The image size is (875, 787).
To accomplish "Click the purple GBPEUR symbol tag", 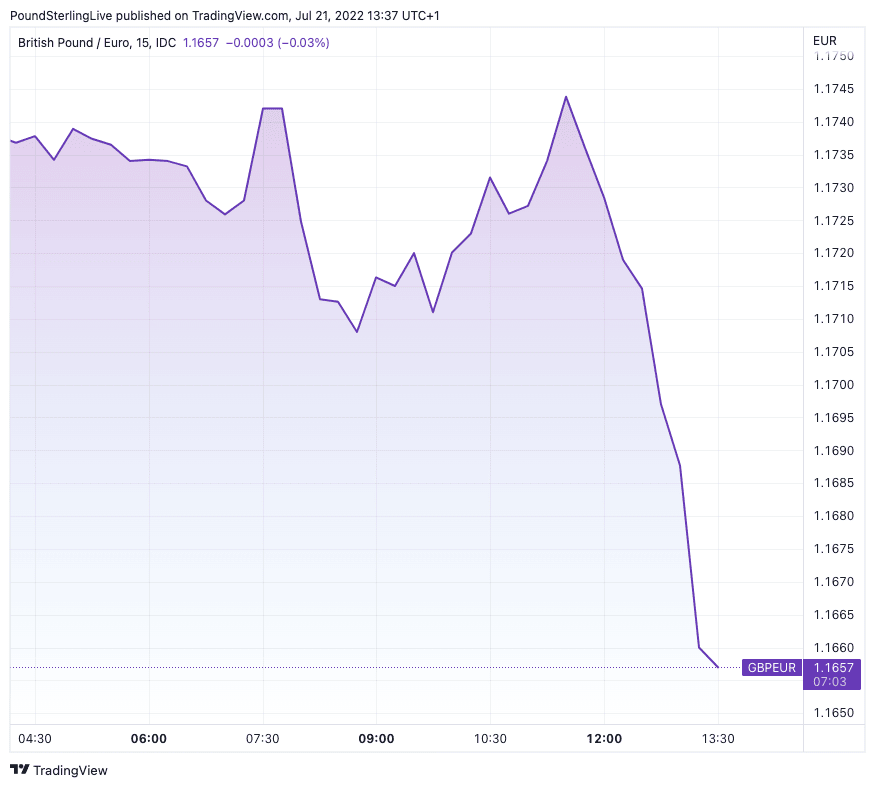I will [771, 668].
